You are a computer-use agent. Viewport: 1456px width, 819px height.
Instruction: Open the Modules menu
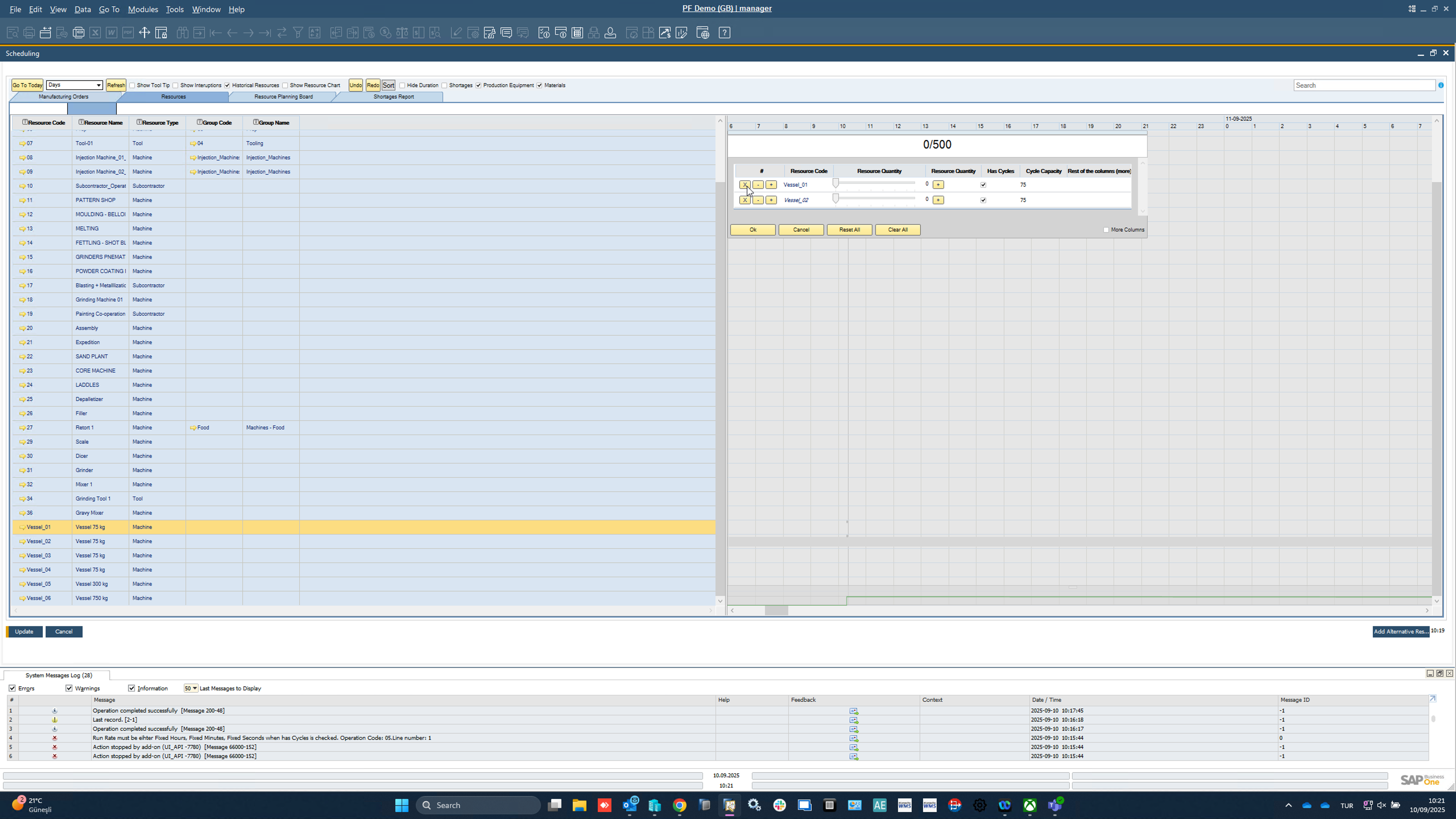142,9
